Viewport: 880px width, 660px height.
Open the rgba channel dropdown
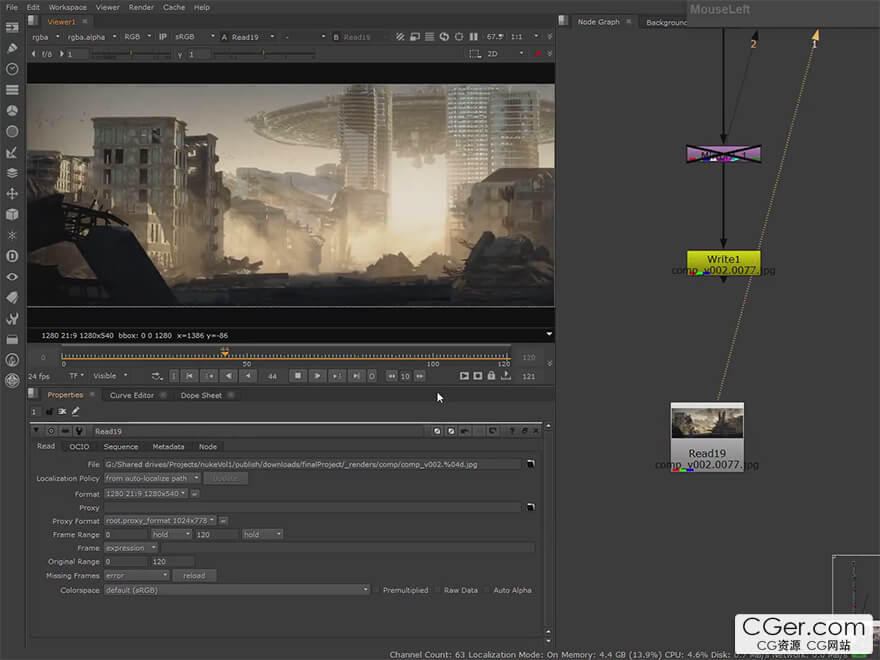(x=46, y=37)
